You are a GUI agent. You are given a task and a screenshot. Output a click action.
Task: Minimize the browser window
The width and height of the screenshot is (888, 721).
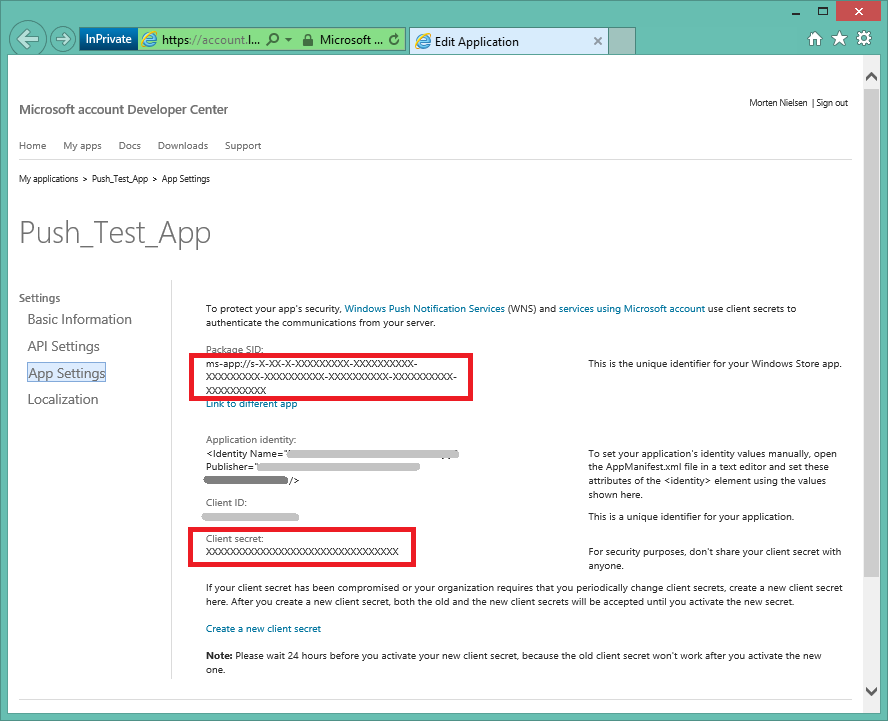tap(796, 12)
